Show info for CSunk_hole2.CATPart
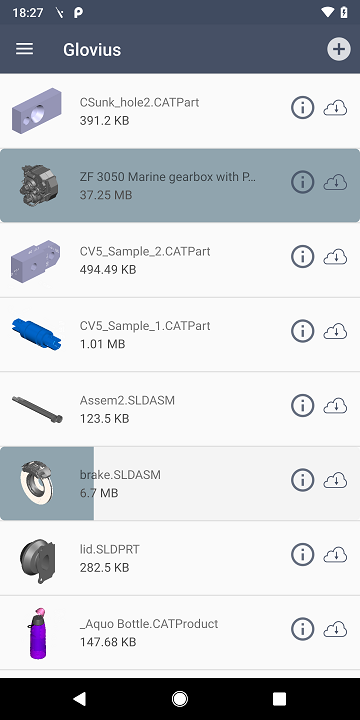Viewport: 360px width, 720px height. coord(303,108)
